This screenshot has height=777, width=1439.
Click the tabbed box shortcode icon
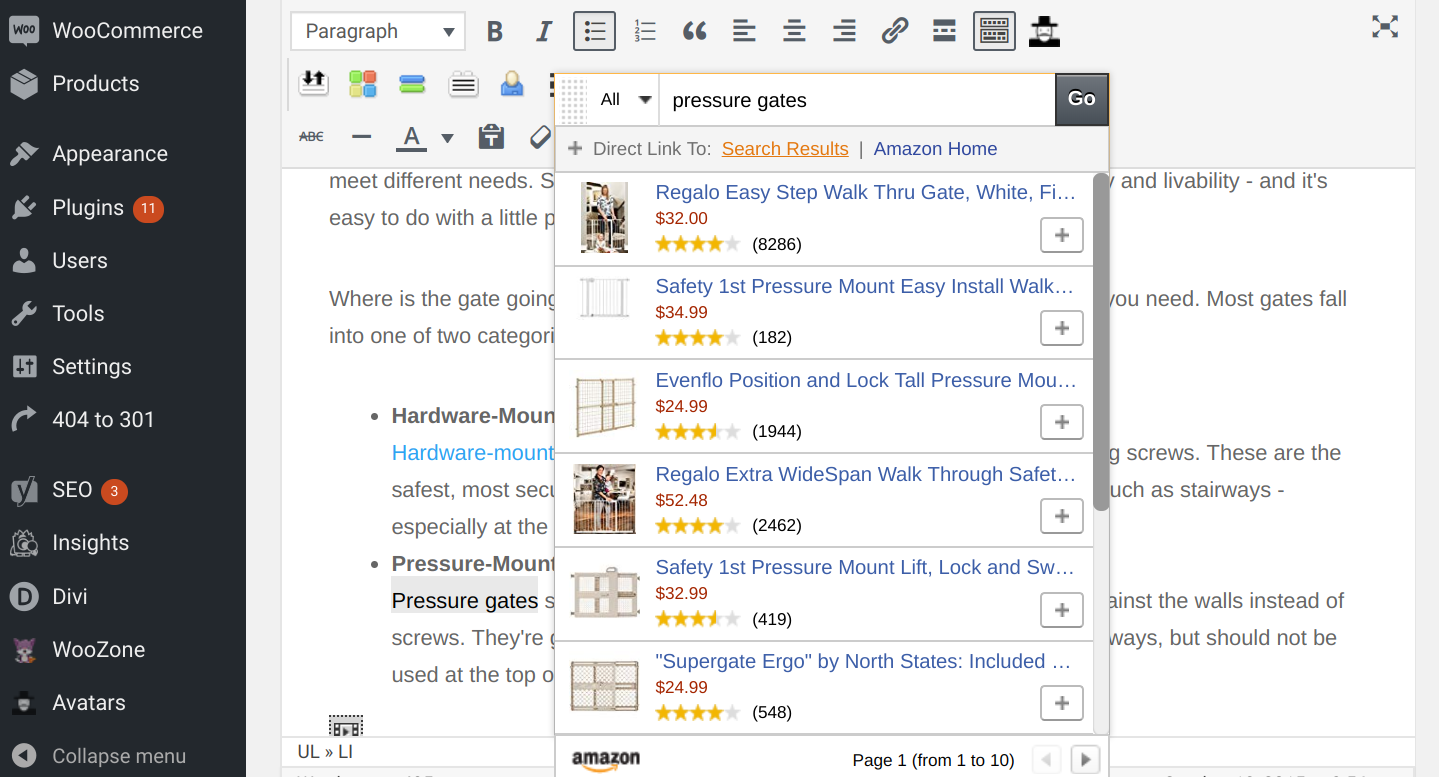(x=463, y=84)
